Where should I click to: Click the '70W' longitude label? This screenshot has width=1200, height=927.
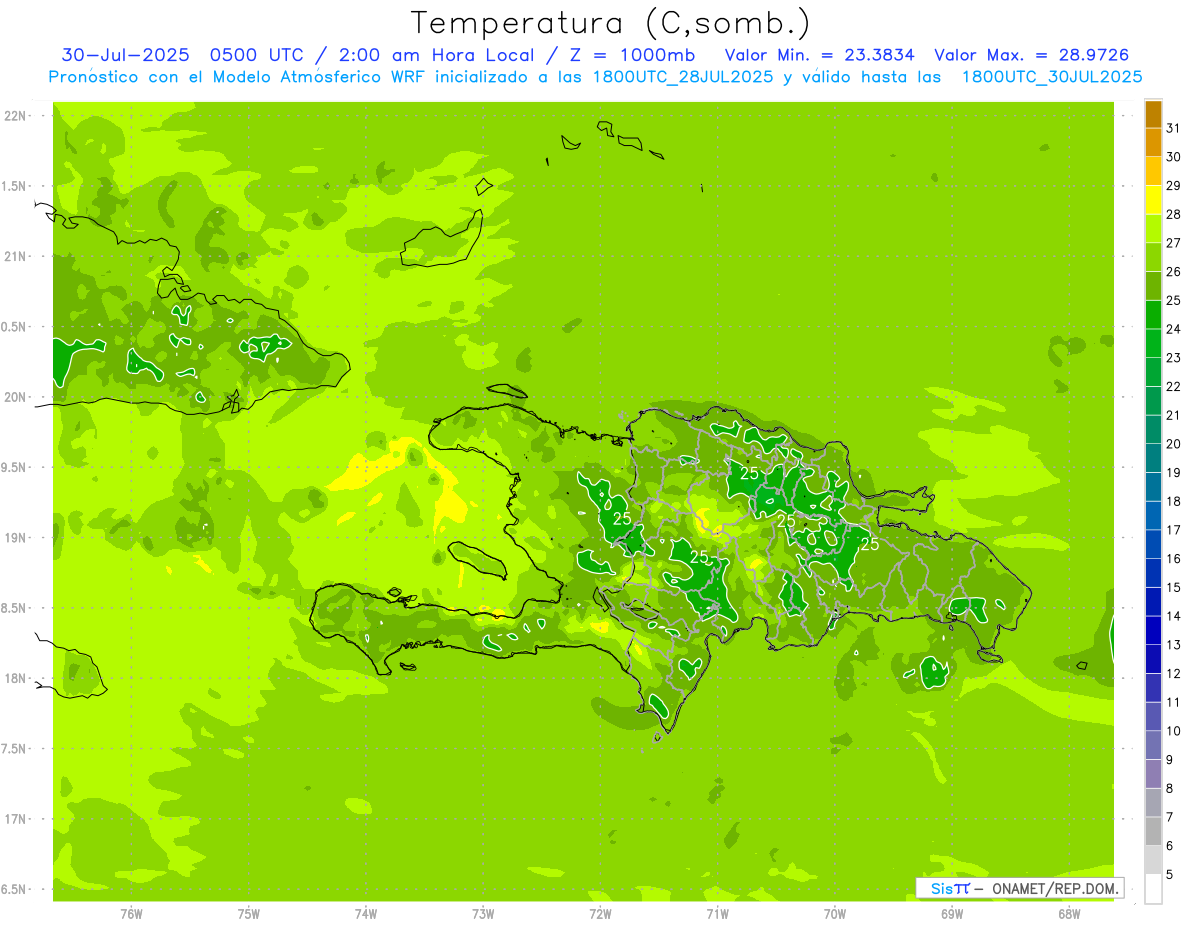835,914
